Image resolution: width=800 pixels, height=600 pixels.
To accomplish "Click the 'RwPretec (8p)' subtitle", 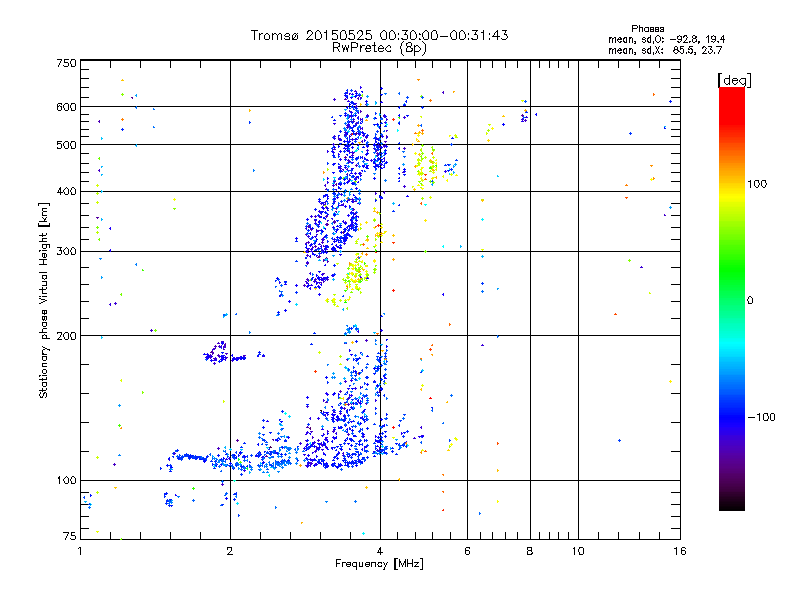I will coord(379,48).
